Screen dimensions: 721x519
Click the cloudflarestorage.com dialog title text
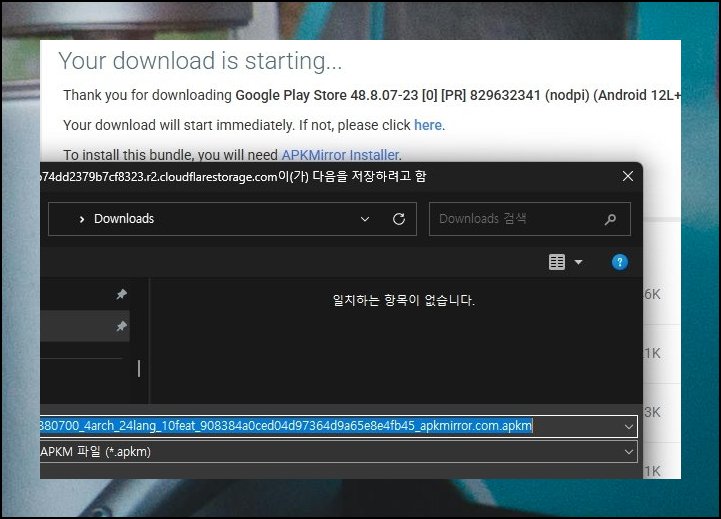click(233, 177)
